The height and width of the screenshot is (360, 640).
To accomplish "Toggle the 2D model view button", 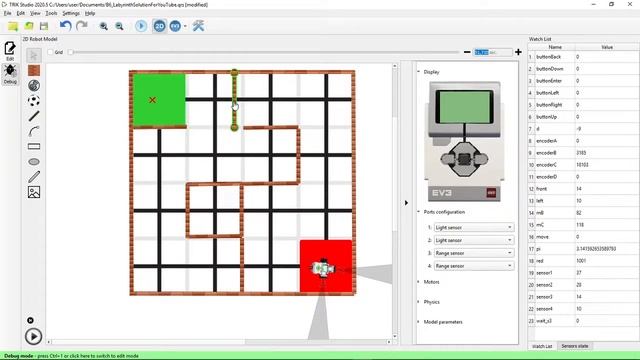I will tap(159, 26).
